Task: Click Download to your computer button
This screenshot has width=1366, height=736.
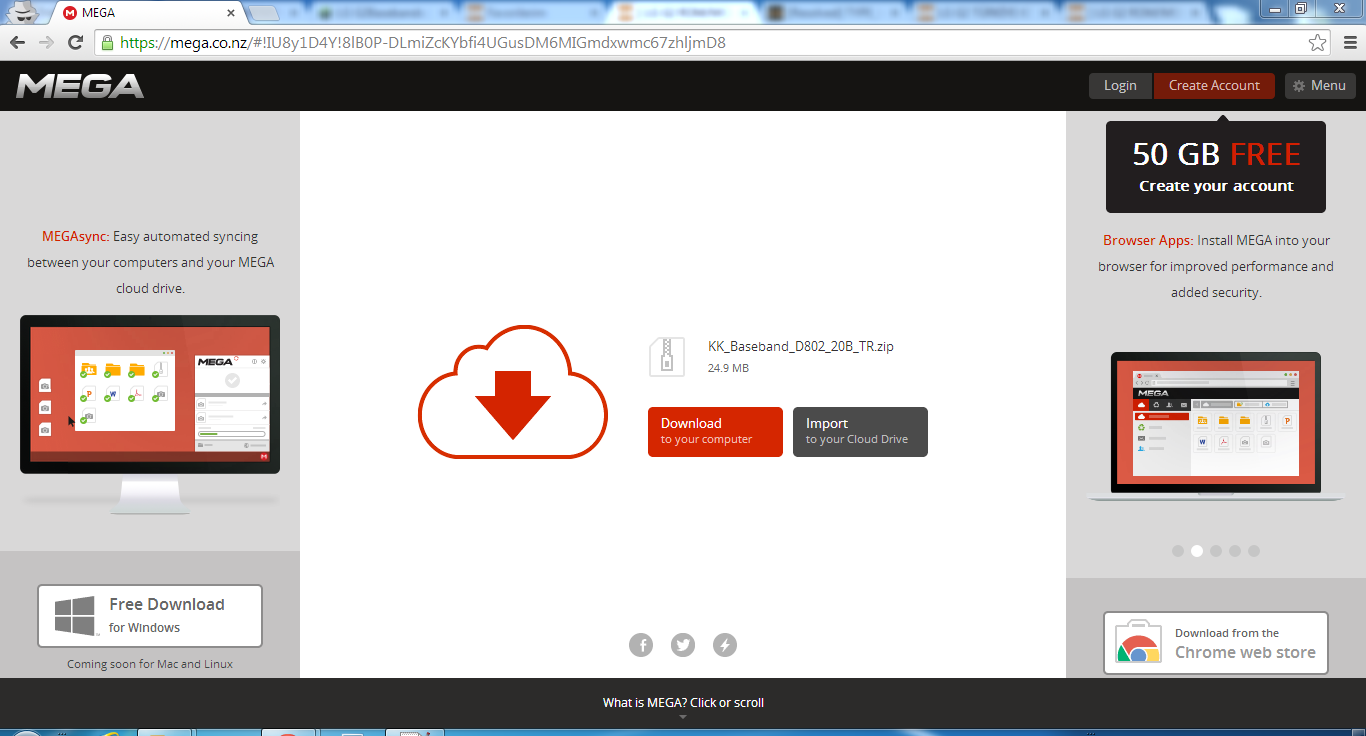Action: point(715,432)
